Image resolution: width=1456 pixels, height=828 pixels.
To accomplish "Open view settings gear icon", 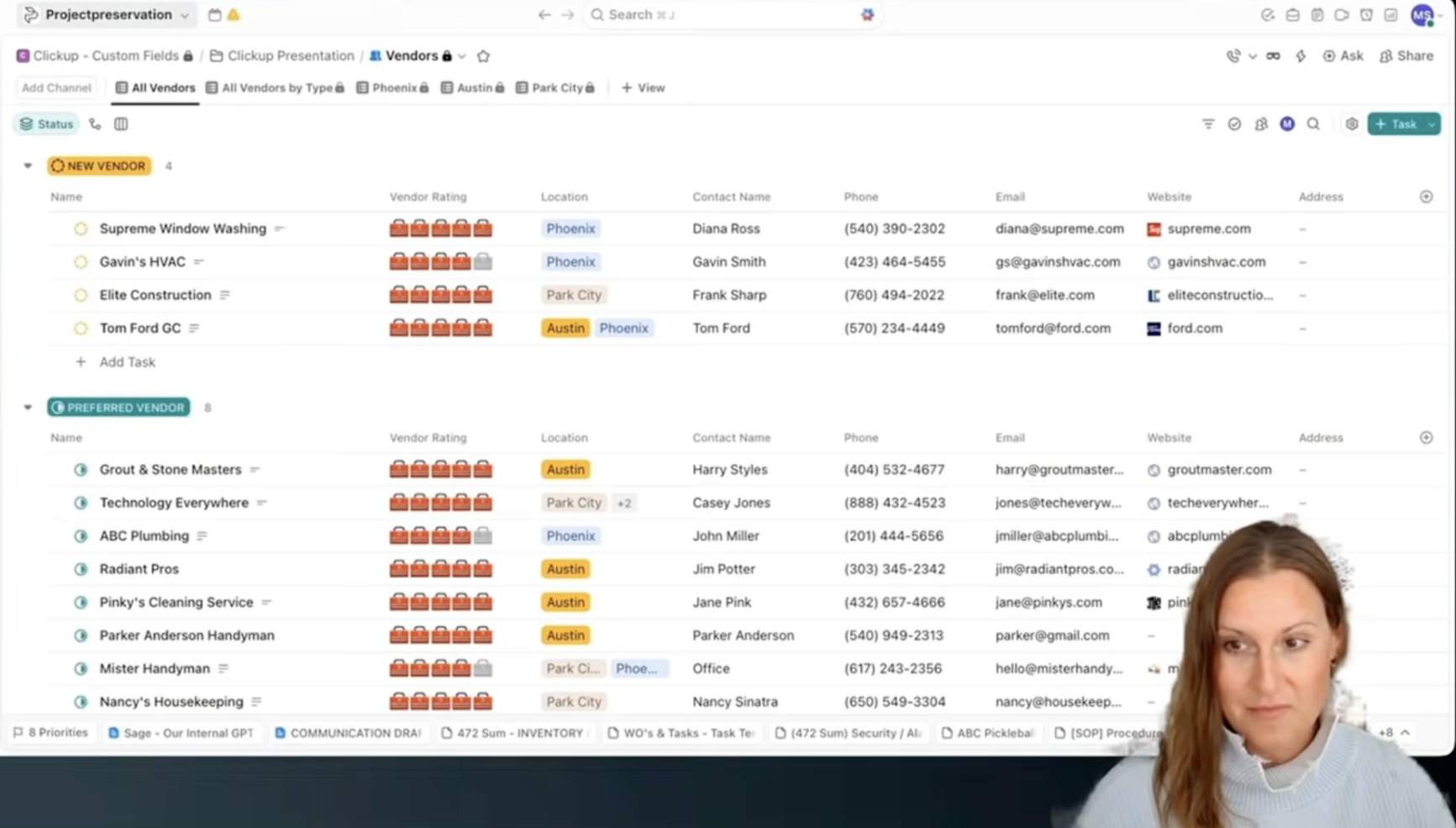I will [1351, 124].
